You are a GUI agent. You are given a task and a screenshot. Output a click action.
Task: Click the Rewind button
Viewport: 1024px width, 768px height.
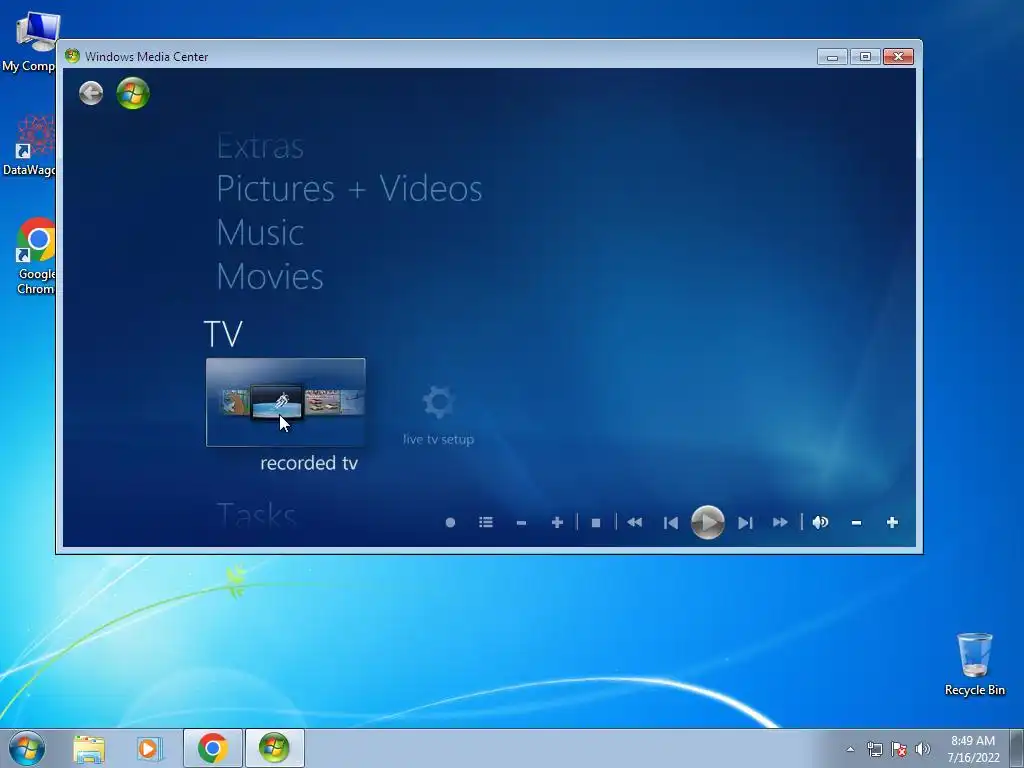635,522
